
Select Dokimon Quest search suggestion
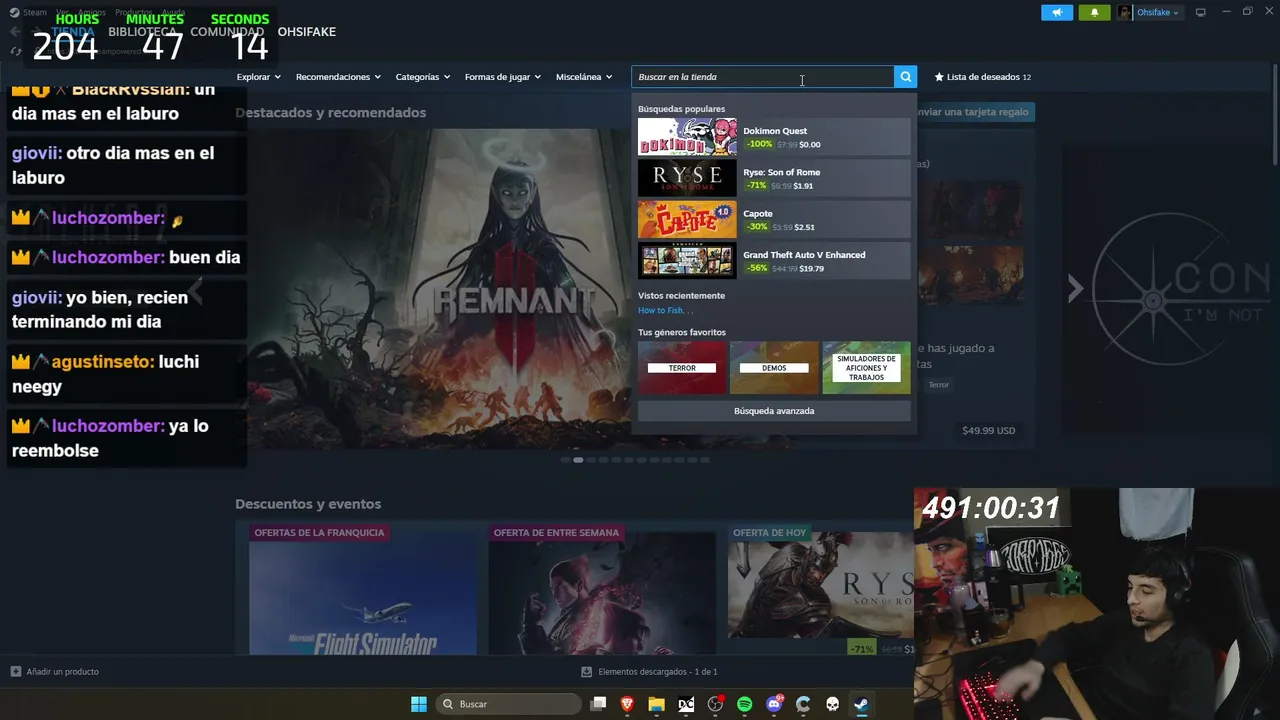point(774,137)
